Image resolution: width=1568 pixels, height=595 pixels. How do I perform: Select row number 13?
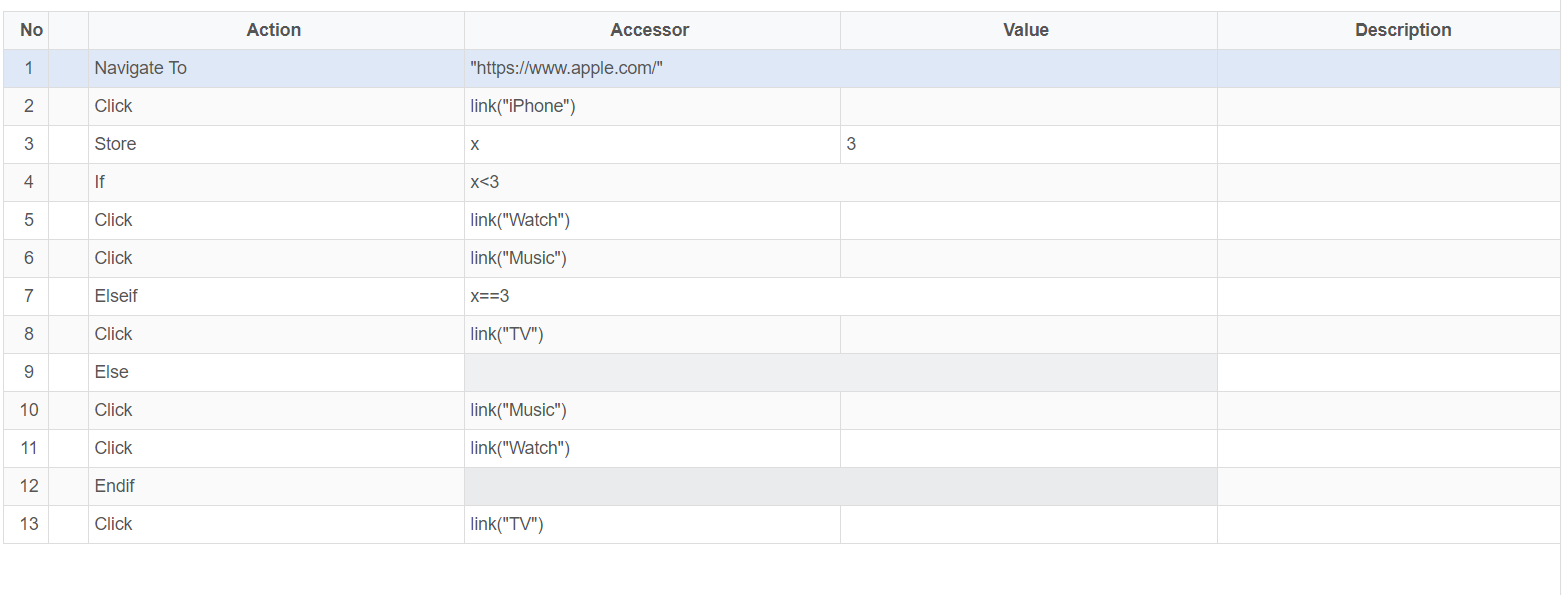pos(27,524)
